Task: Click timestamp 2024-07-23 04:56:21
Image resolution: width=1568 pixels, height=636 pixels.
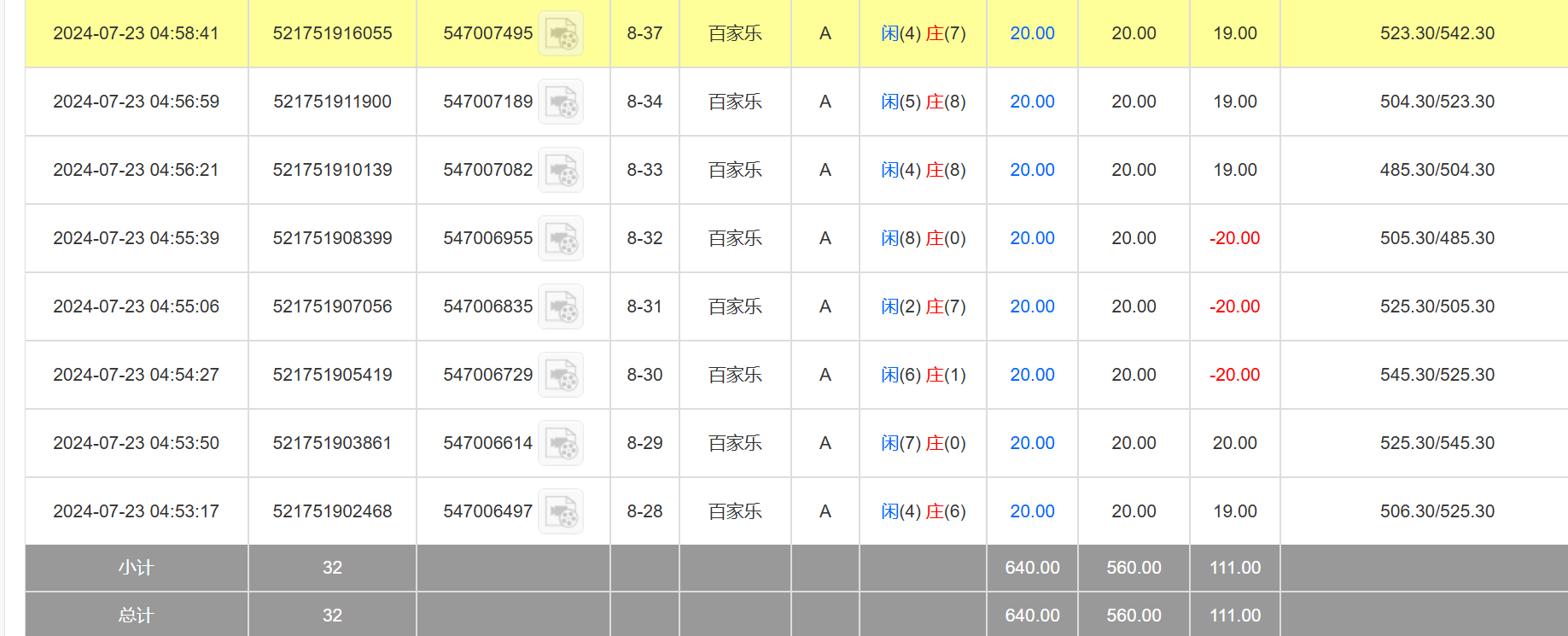Action: click(x=136, y=170)
